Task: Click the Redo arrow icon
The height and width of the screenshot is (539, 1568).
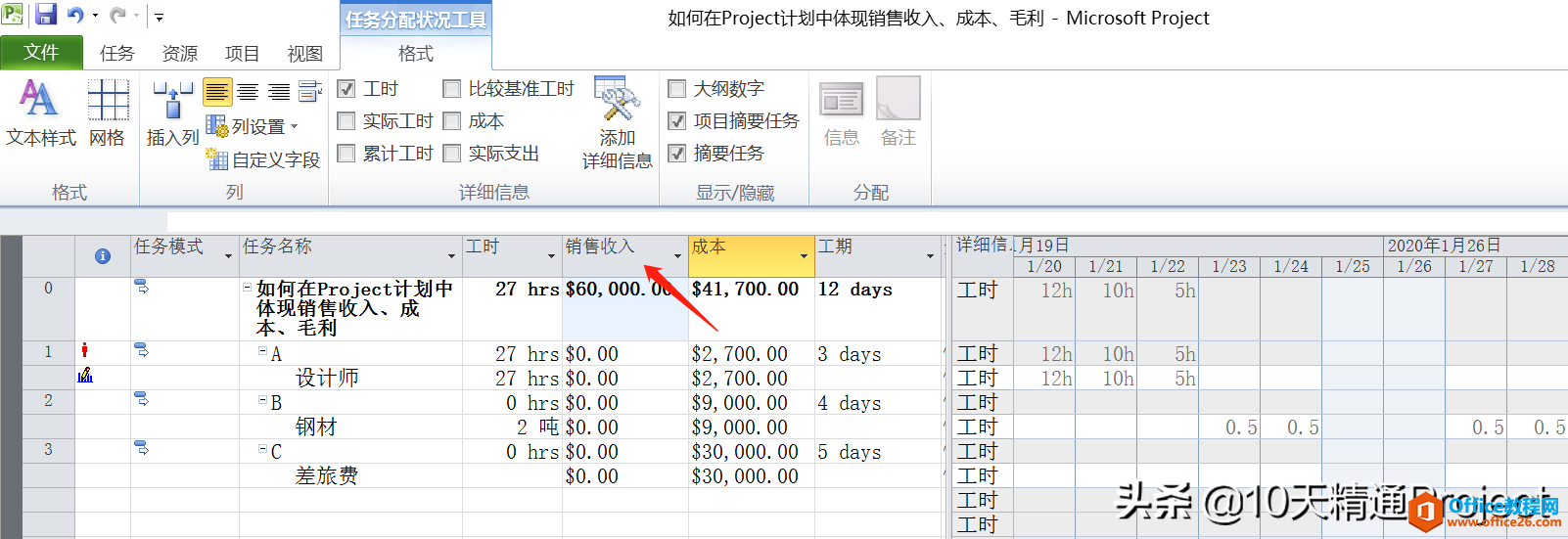Action: coord(117,15)
